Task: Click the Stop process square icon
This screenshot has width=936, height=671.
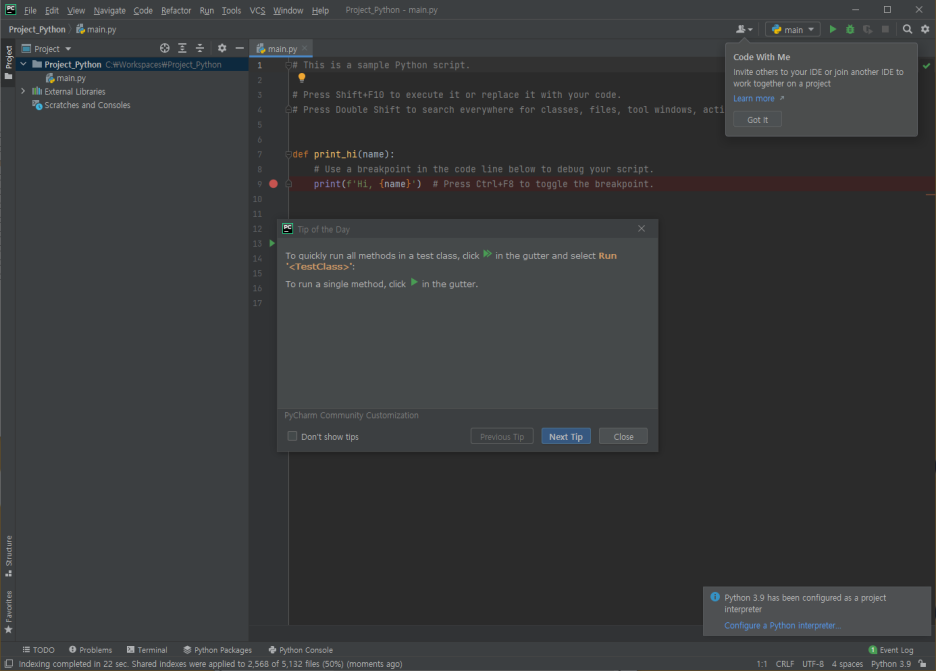Action: pos(885,29)
